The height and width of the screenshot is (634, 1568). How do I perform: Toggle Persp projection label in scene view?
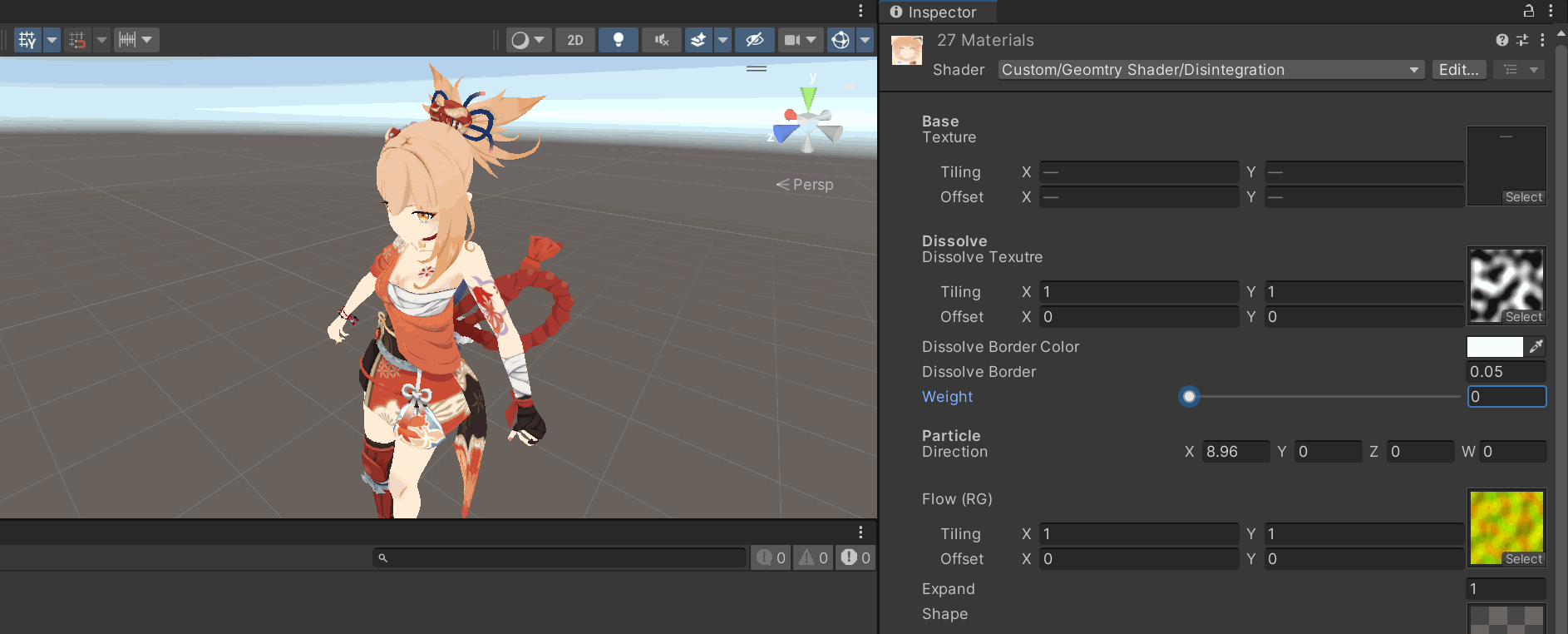coord(805,185)
